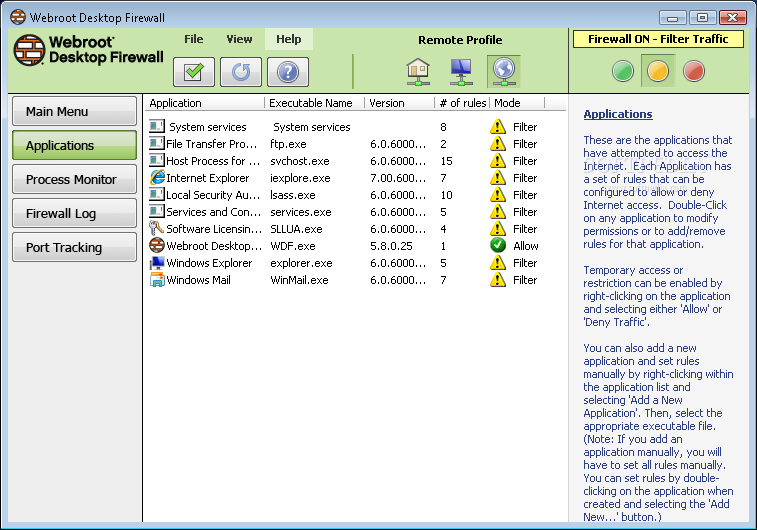Image resolution: width=757 pixels, height=530 pixels.
Task: Set firewall to red block-all light
Action: click(x=694, y=71)
